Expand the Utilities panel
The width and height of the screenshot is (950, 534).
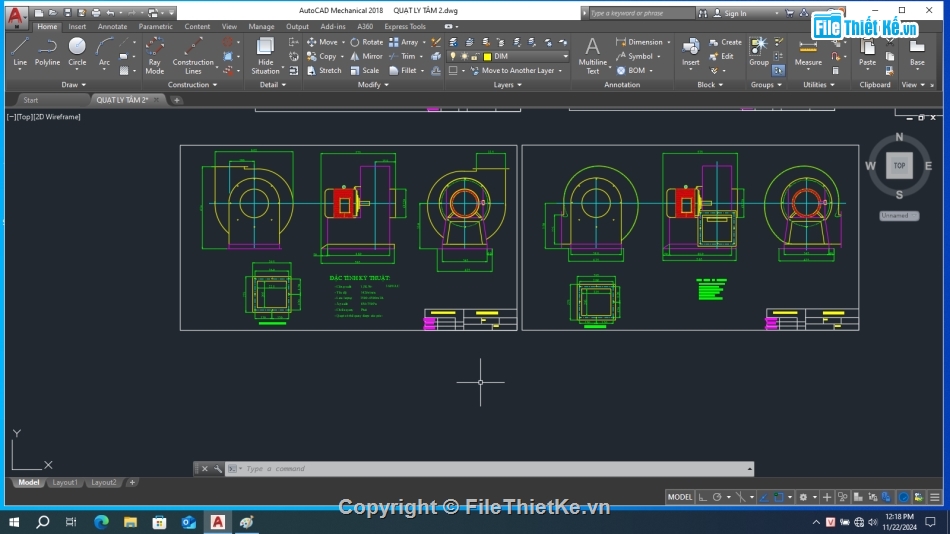click(x=819, y=85)
